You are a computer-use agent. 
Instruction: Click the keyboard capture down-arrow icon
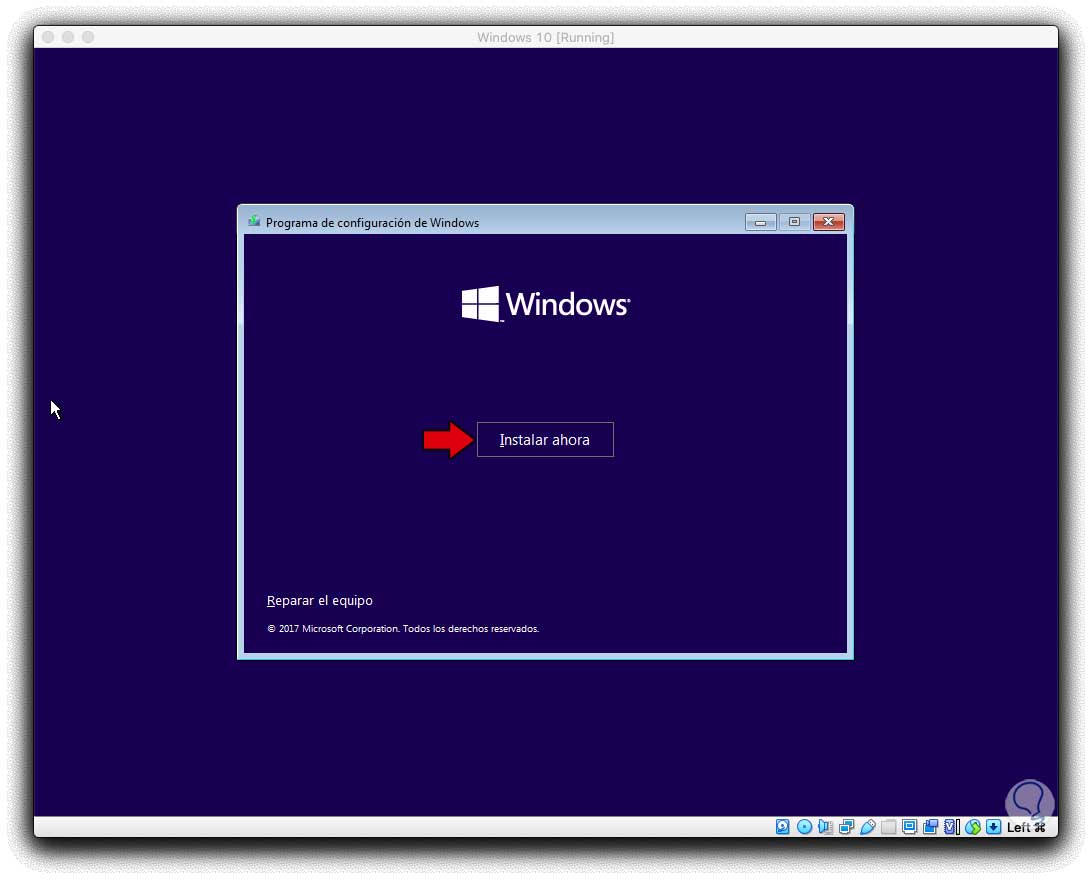pyautogui.click(x=993, y=827)
